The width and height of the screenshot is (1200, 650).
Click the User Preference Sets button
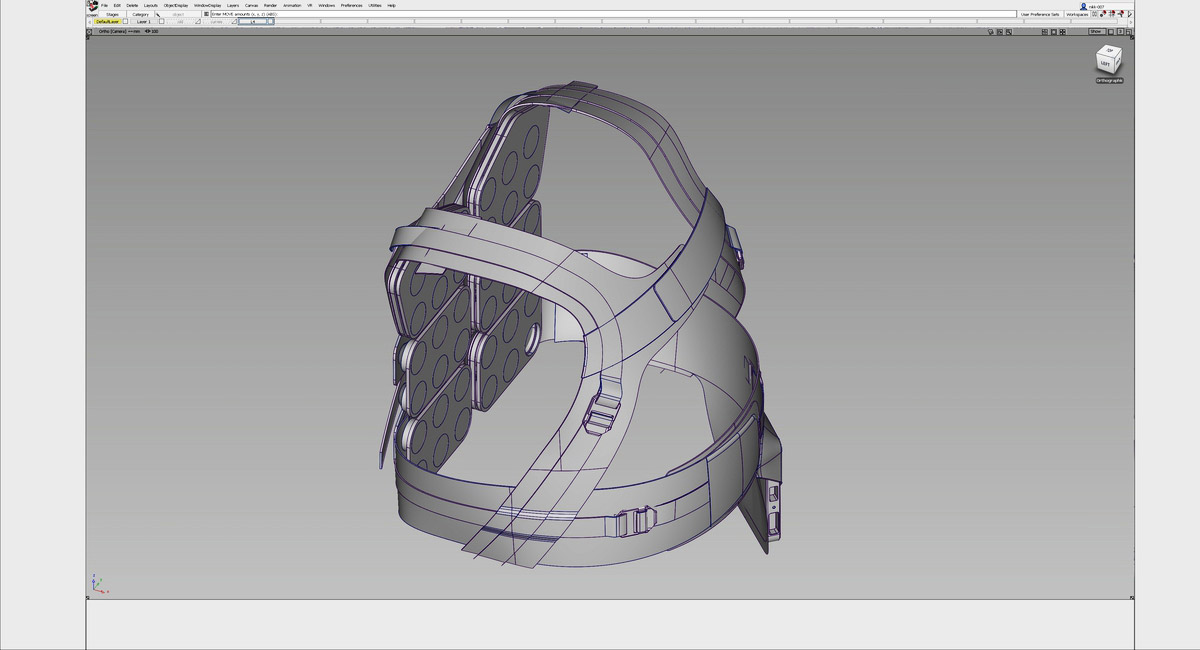pyautogui.click(x=1039, y=14)
